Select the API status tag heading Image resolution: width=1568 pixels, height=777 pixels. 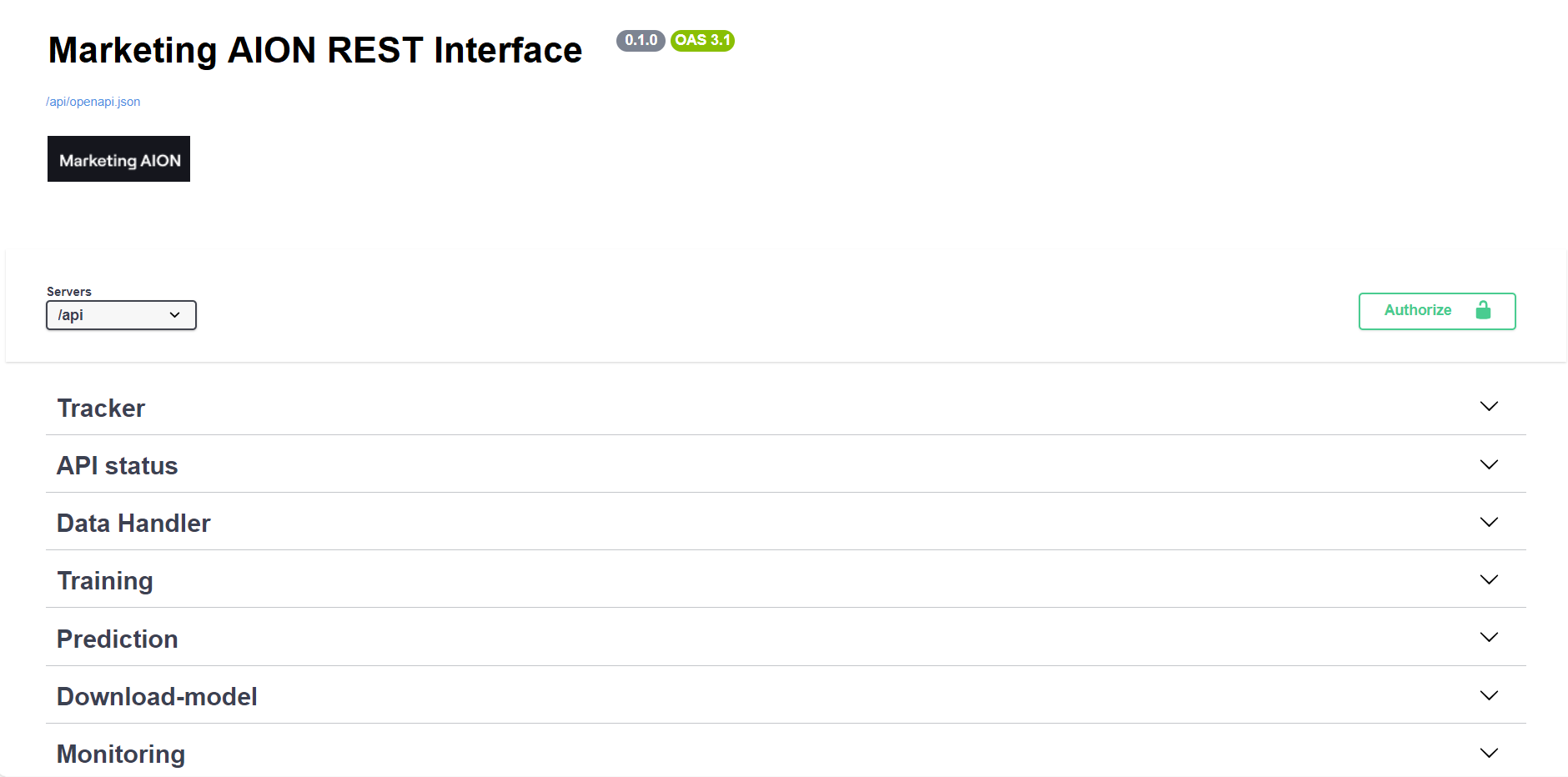[x=118, y=466]
